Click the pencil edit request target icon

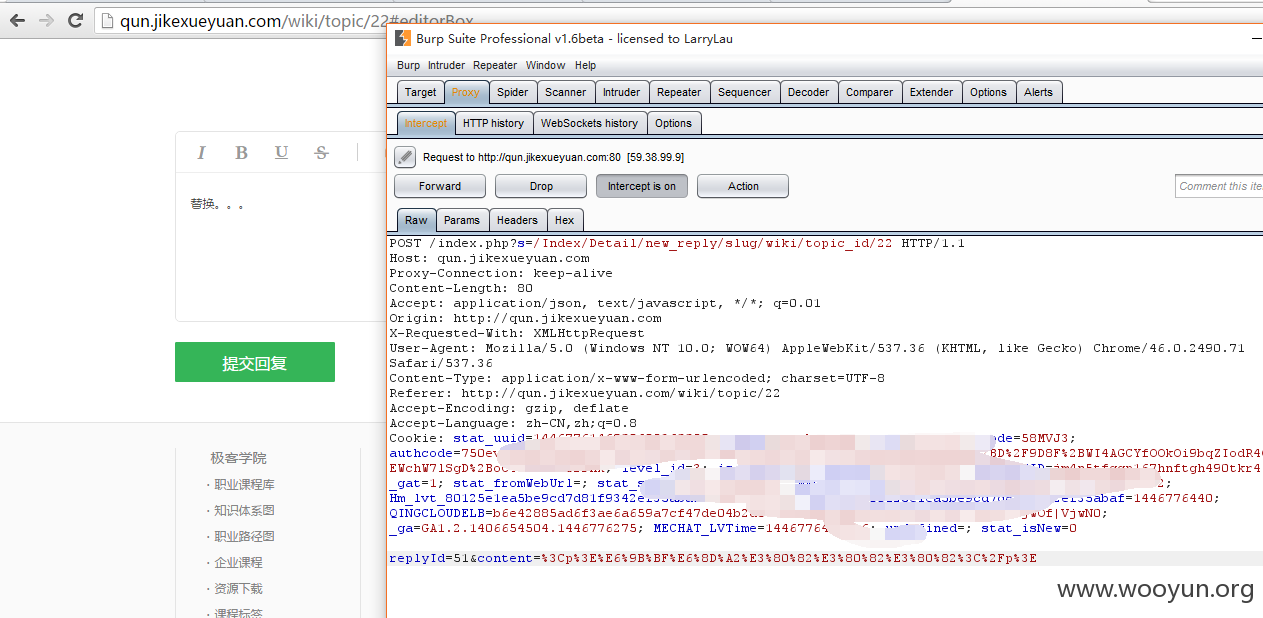coord(405,157)
